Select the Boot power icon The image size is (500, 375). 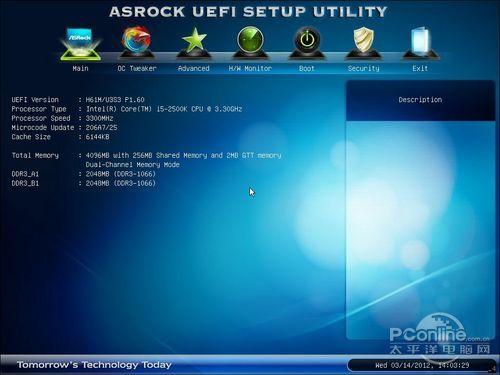307,42
